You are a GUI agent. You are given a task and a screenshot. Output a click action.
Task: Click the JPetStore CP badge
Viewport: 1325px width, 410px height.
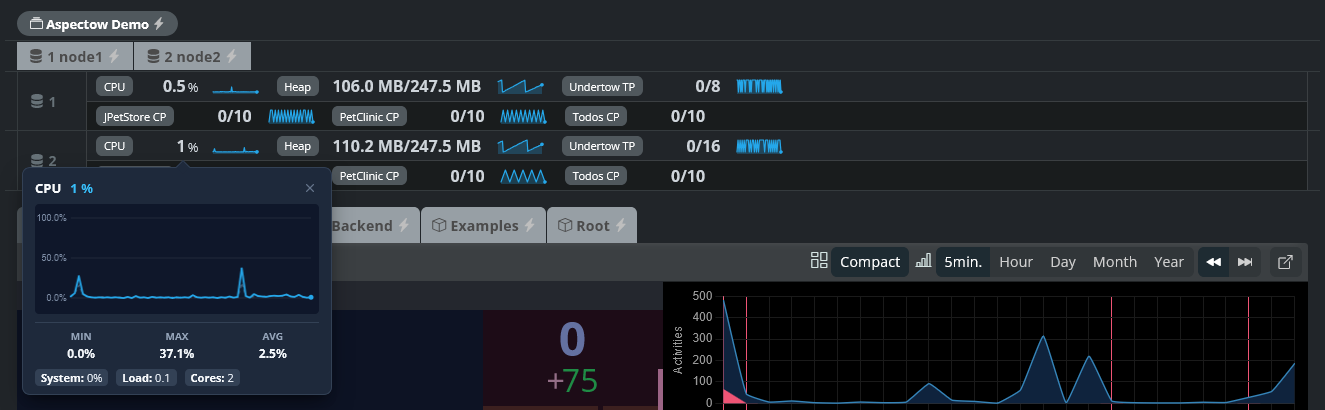pos(135,117)
